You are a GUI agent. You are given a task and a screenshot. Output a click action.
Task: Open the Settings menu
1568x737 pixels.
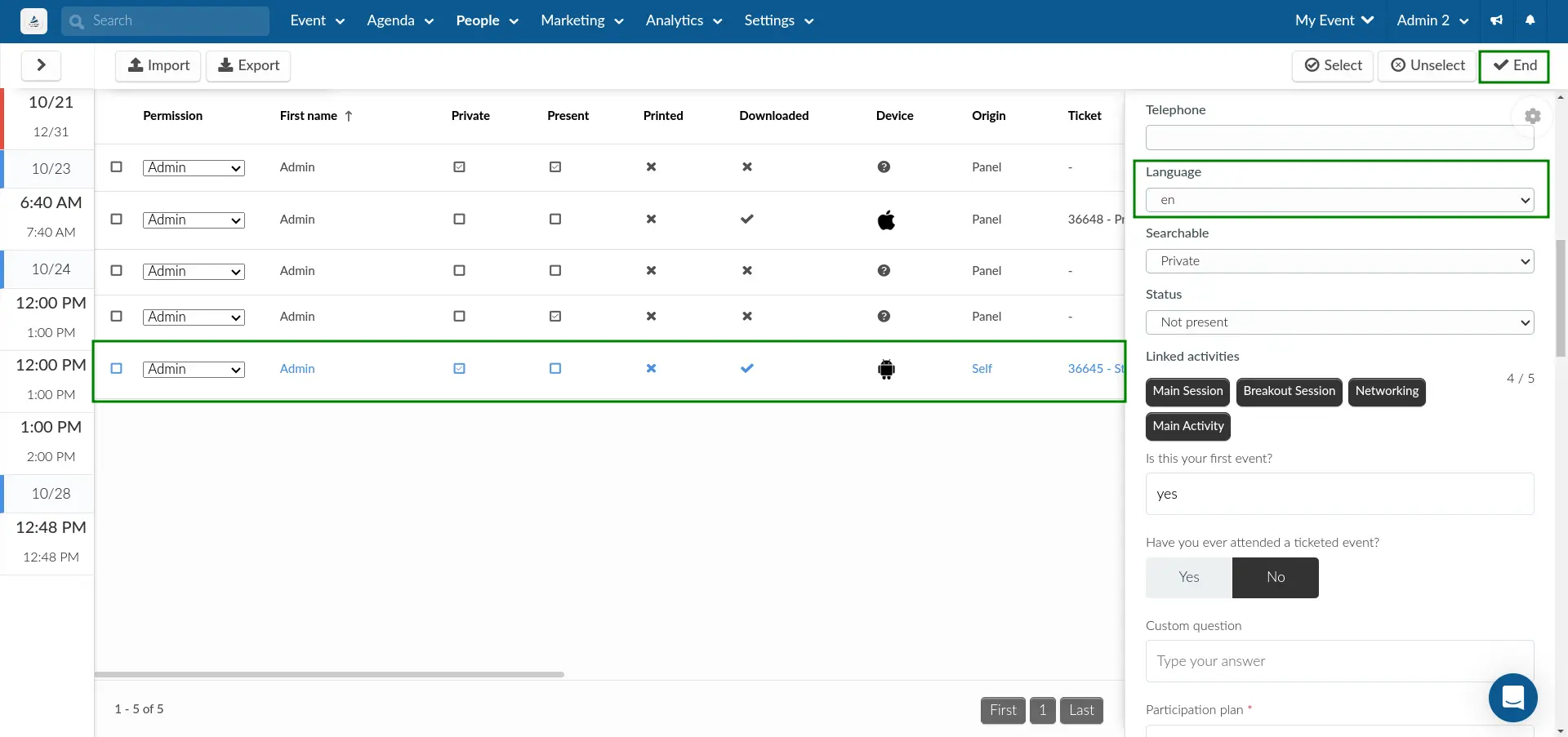[x=778, y=20]
